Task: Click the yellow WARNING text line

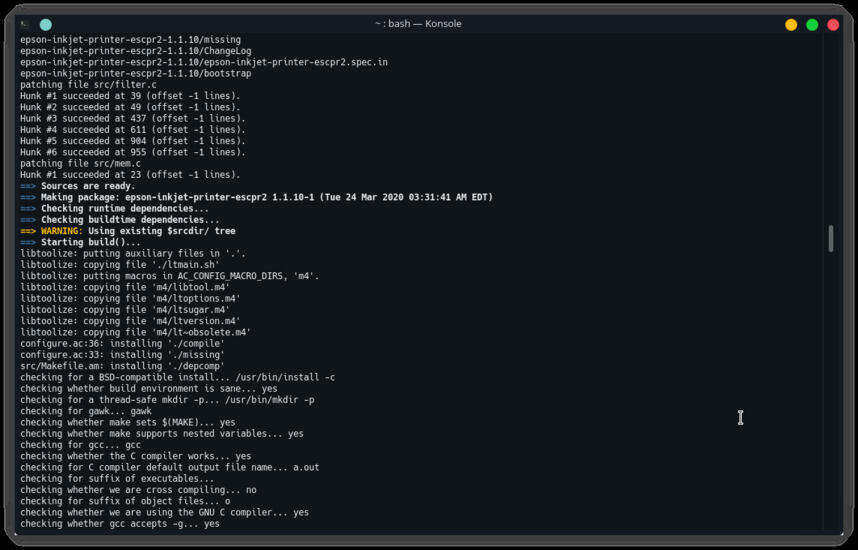Action: pos(128,231)
